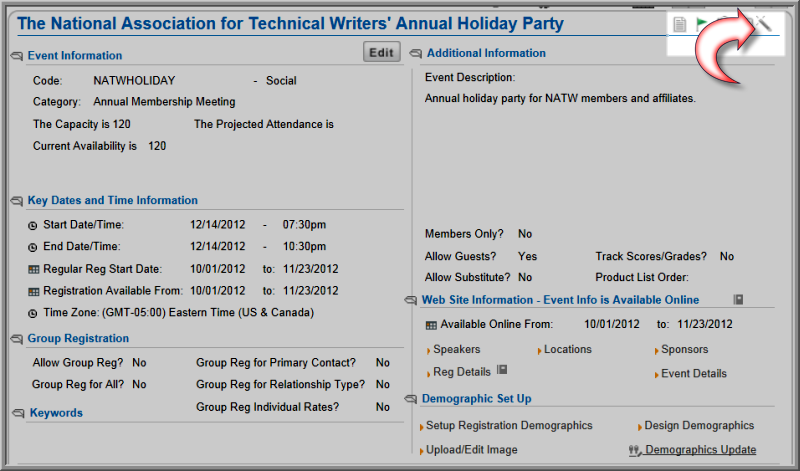
Task: Click the NATWHOLIDAY code value
Action: click(x=134, y=81)
